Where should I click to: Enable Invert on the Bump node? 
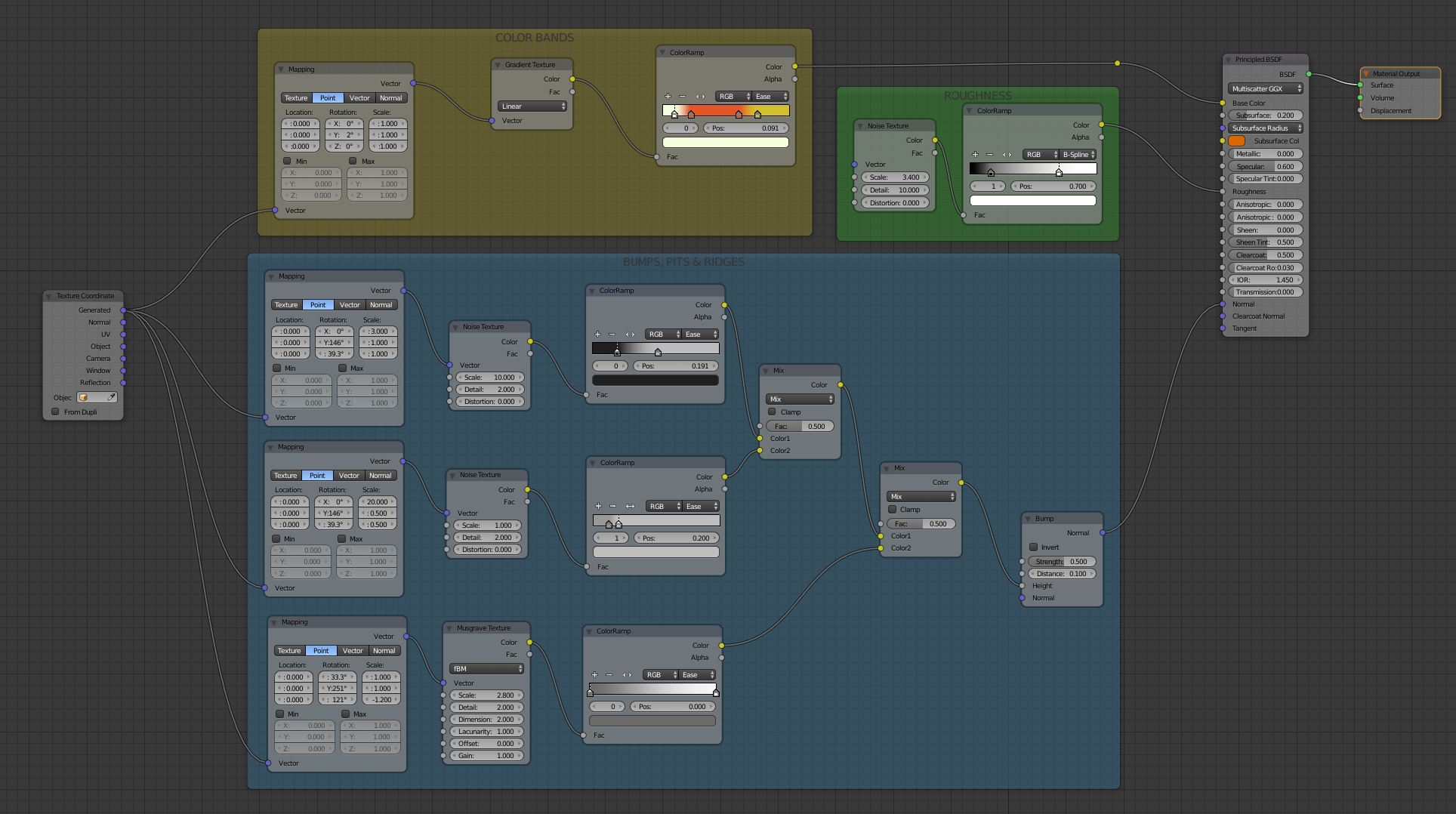coord(1033,547)
